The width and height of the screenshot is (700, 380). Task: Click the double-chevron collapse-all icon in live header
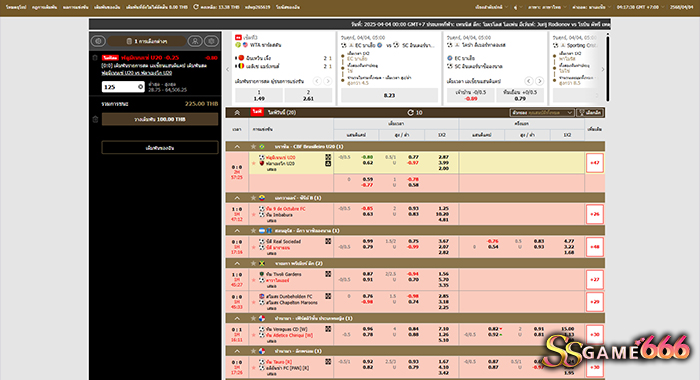pyautogui.click(x=237, y=113)
